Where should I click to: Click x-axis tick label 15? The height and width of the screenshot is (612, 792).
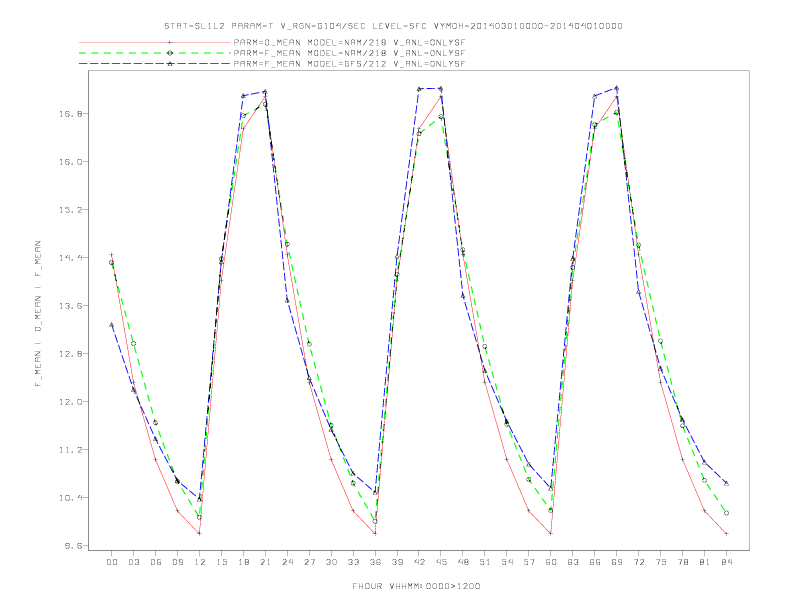[x=221, y=562]
